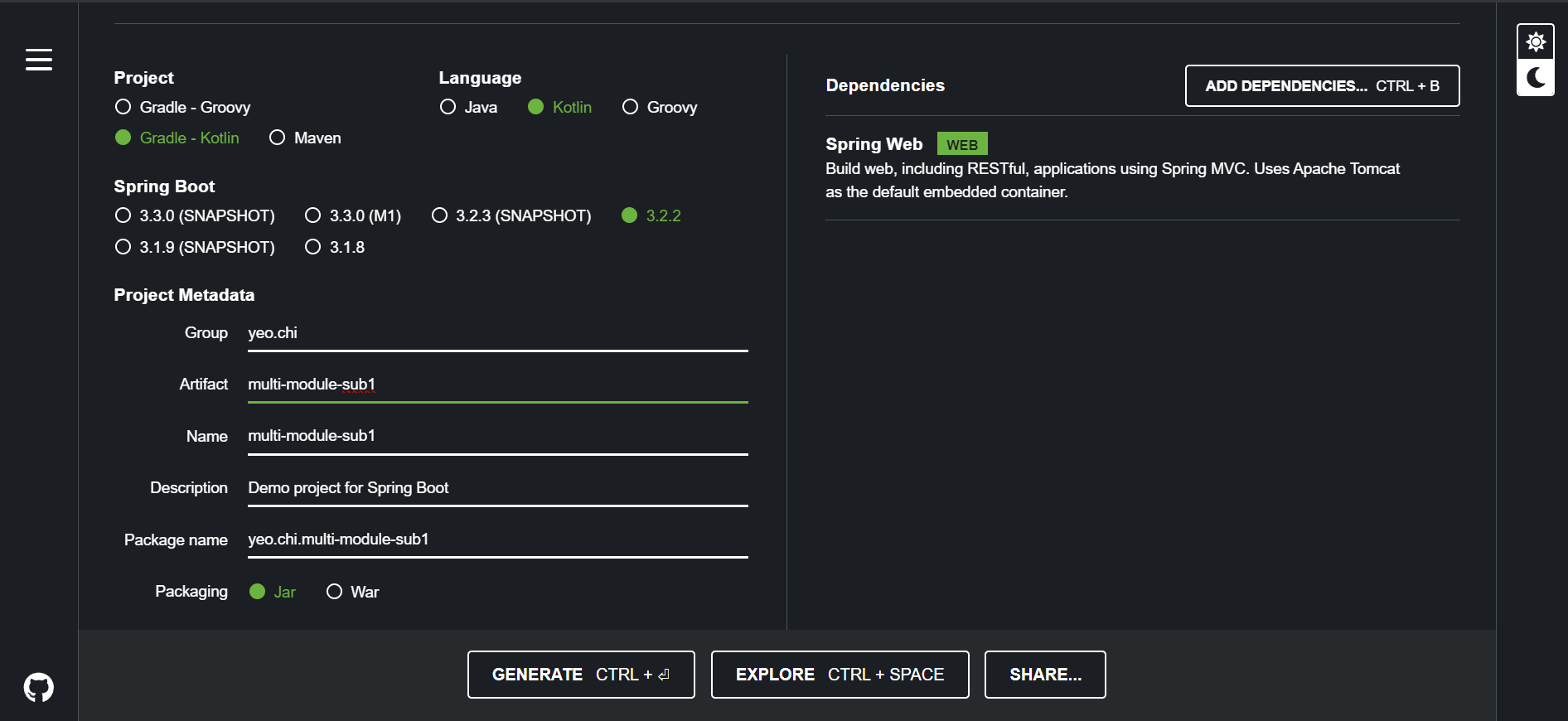Select Spring Boot 3.2.3 (SNAPSHOT)

coord(511,215)
